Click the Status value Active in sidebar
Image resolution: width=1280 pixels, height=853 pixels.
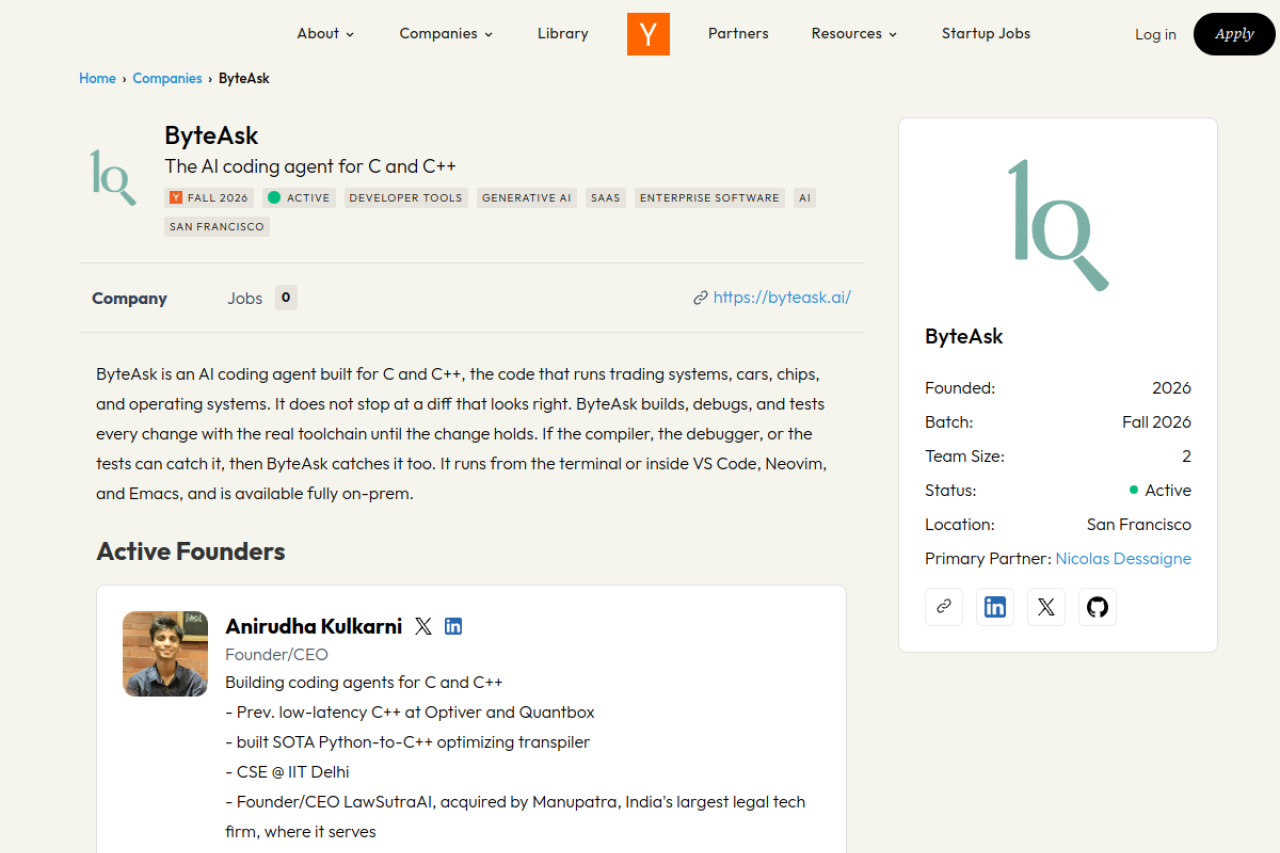tap(1160, 490)
